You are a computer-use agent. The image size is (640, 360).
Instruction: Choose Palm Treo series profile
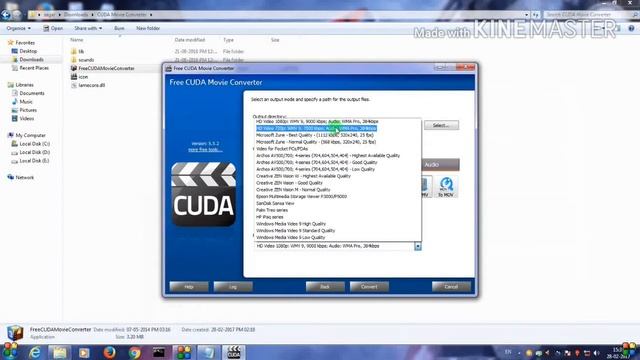pos(272,210)
